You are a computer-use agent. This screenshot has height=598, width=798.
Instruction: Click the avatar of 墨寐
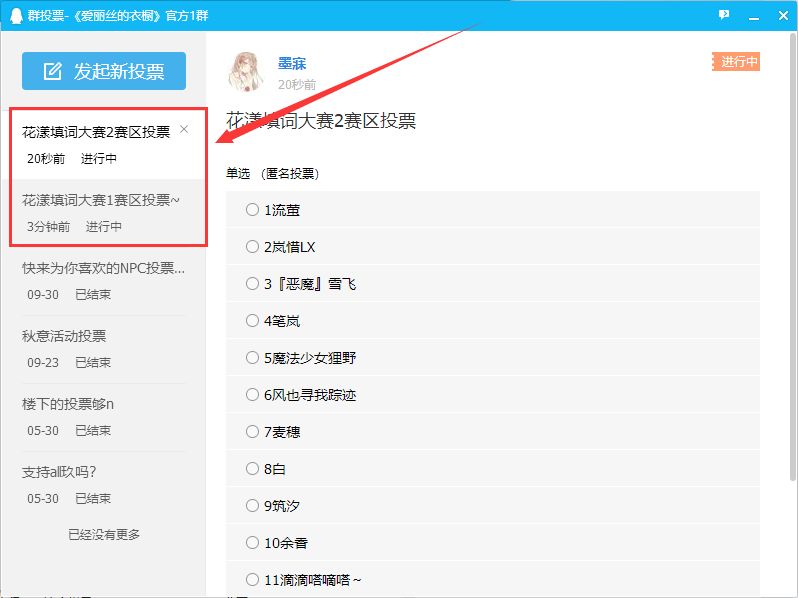246,72
